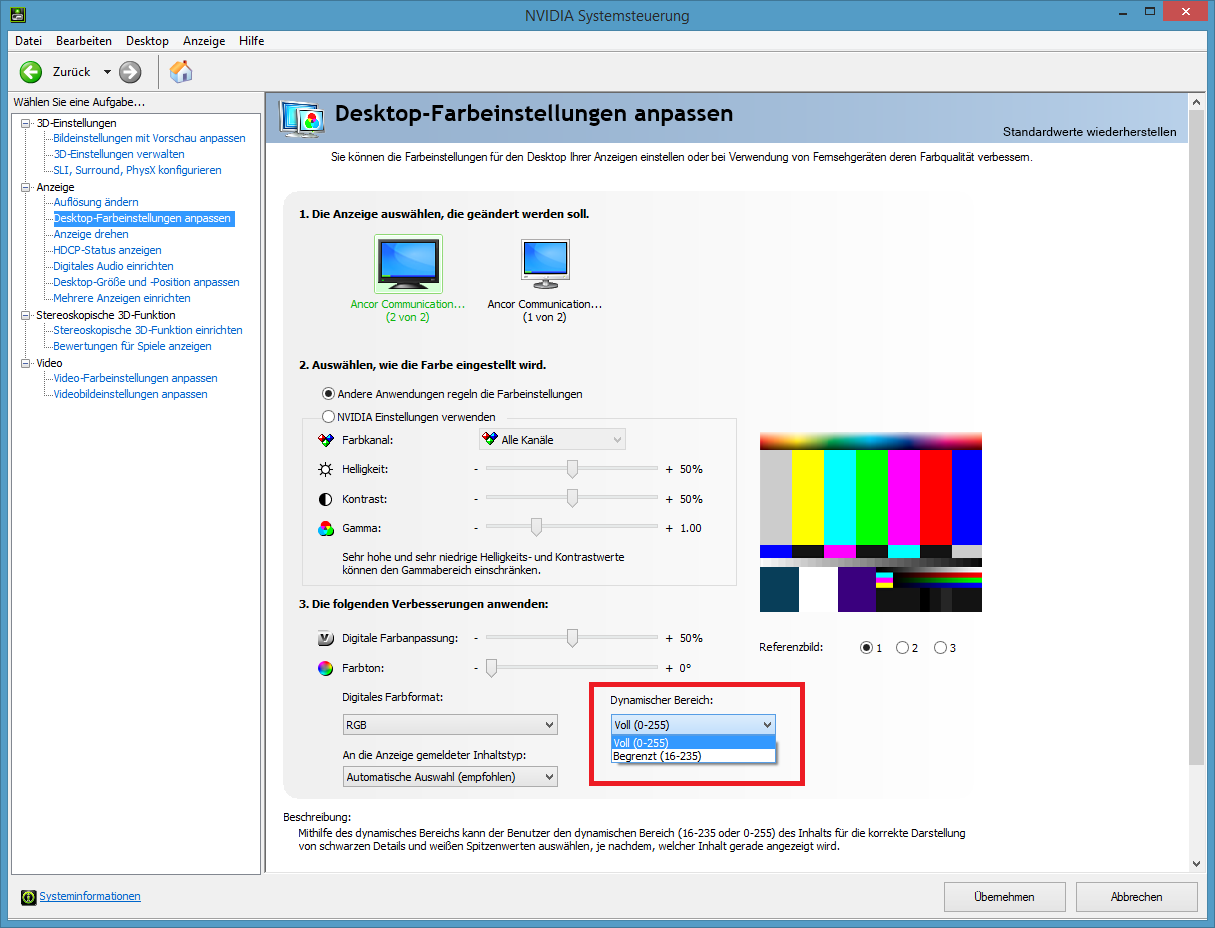Click the Digitale Farbanpassung slider
The image size is (1215, 928).
572,637
